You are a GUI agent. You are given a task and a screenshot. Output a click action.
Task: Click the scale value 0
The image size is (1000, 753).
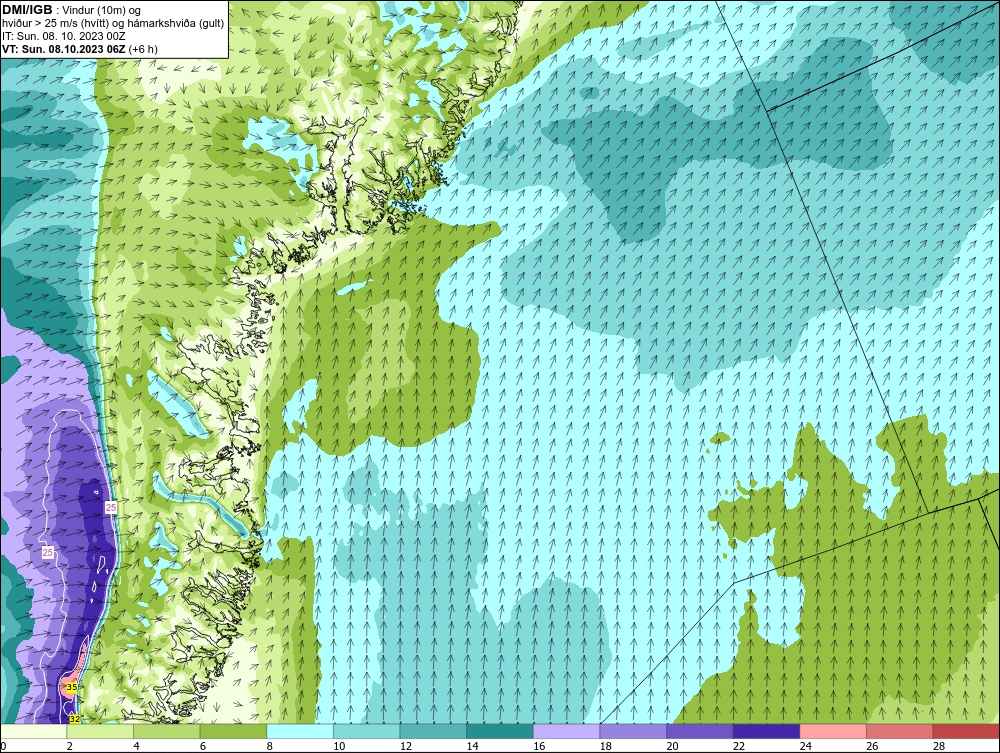click(3, 746)
